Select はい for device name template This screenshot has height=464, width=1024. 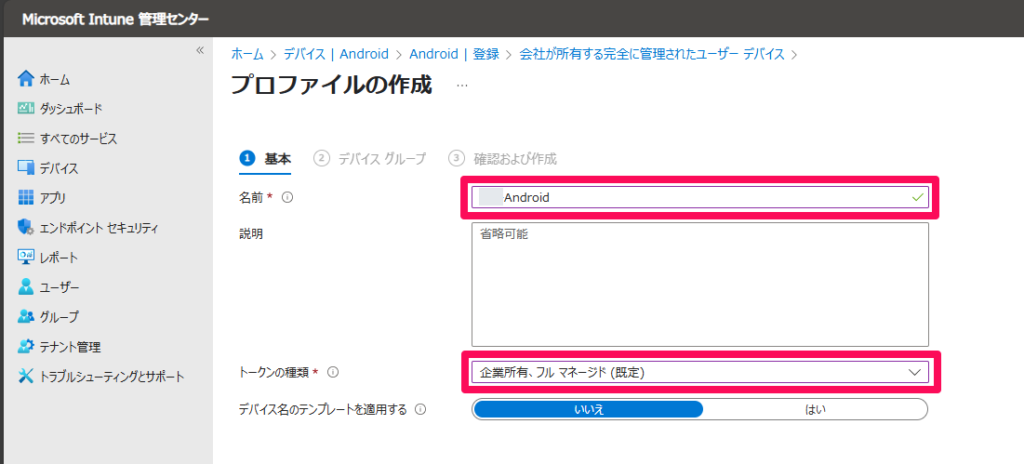[x=815, y=409]
